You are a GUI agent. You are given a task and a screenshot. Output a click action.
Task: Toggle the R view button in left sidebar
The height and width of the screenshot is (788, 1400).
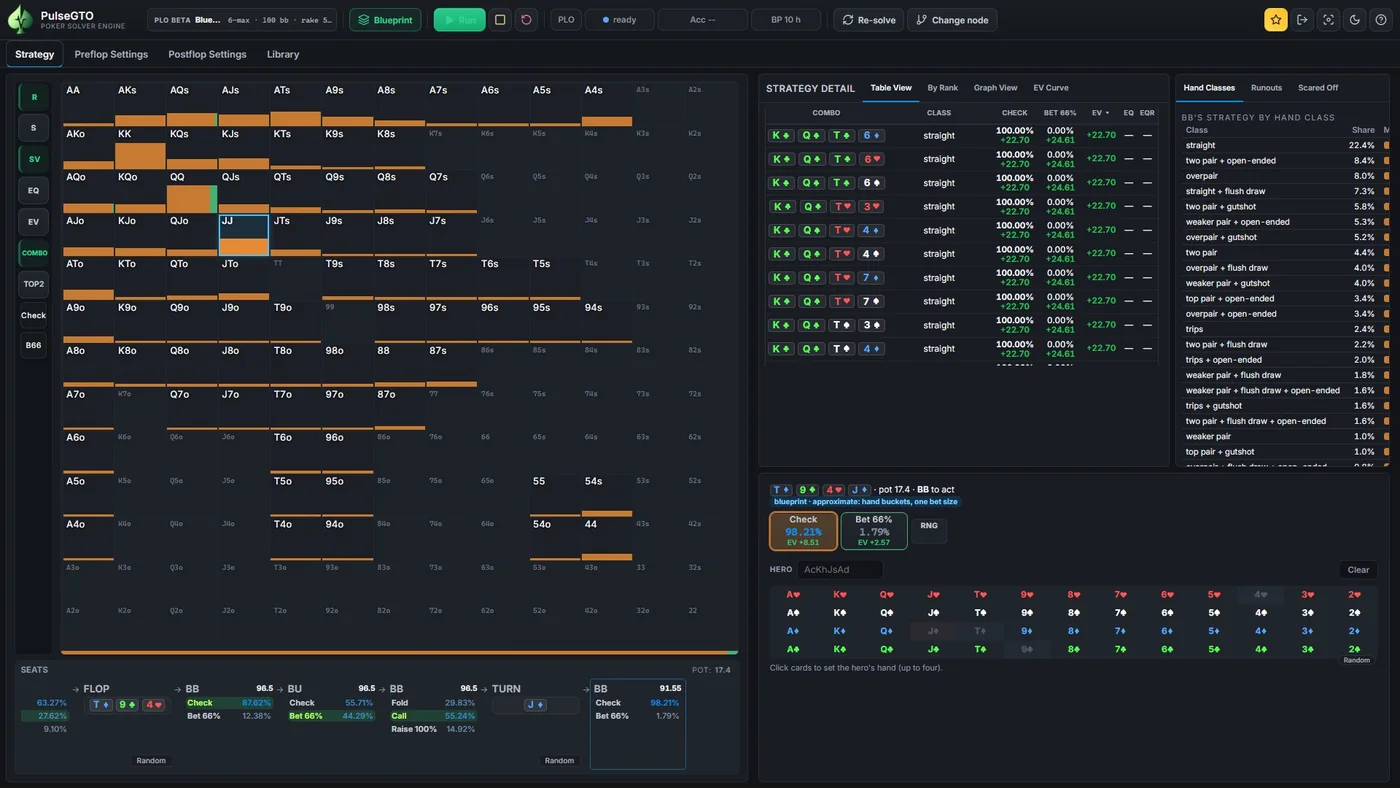(34, 97)
